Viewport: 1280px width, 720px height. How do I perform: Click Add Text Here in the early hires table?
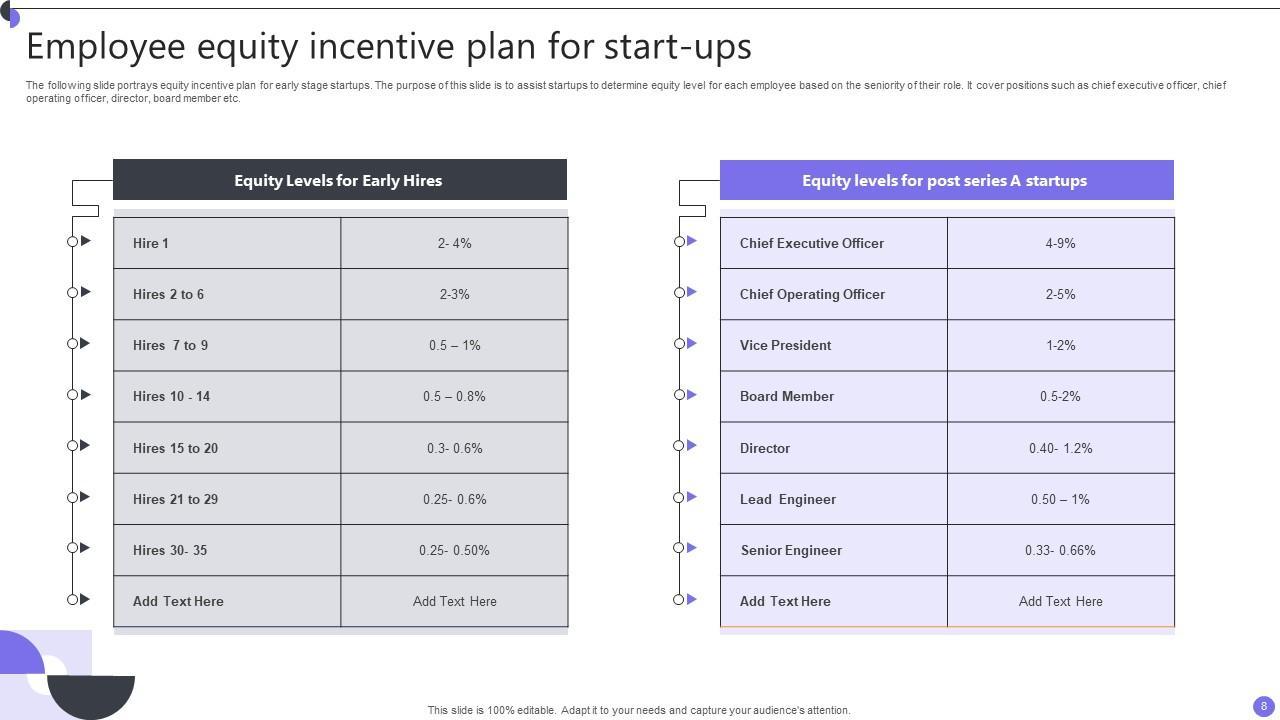pyautogui.click(x=178, y=602)
